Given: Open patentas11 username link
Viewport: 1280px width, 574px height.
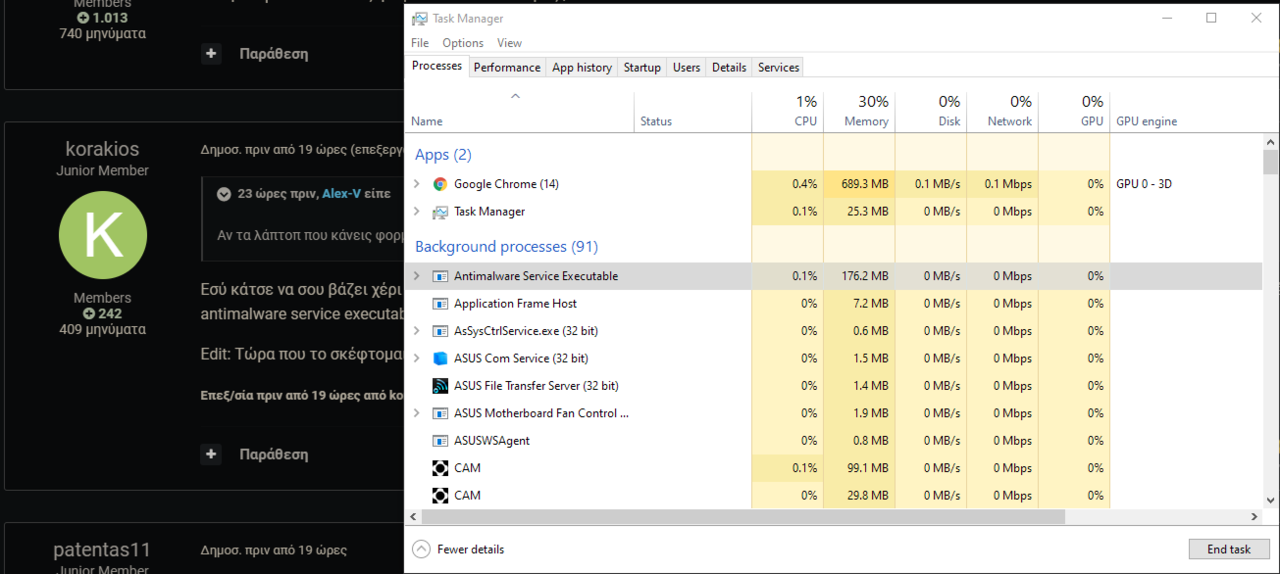Looking at the screenshot, I should [102, 550].
